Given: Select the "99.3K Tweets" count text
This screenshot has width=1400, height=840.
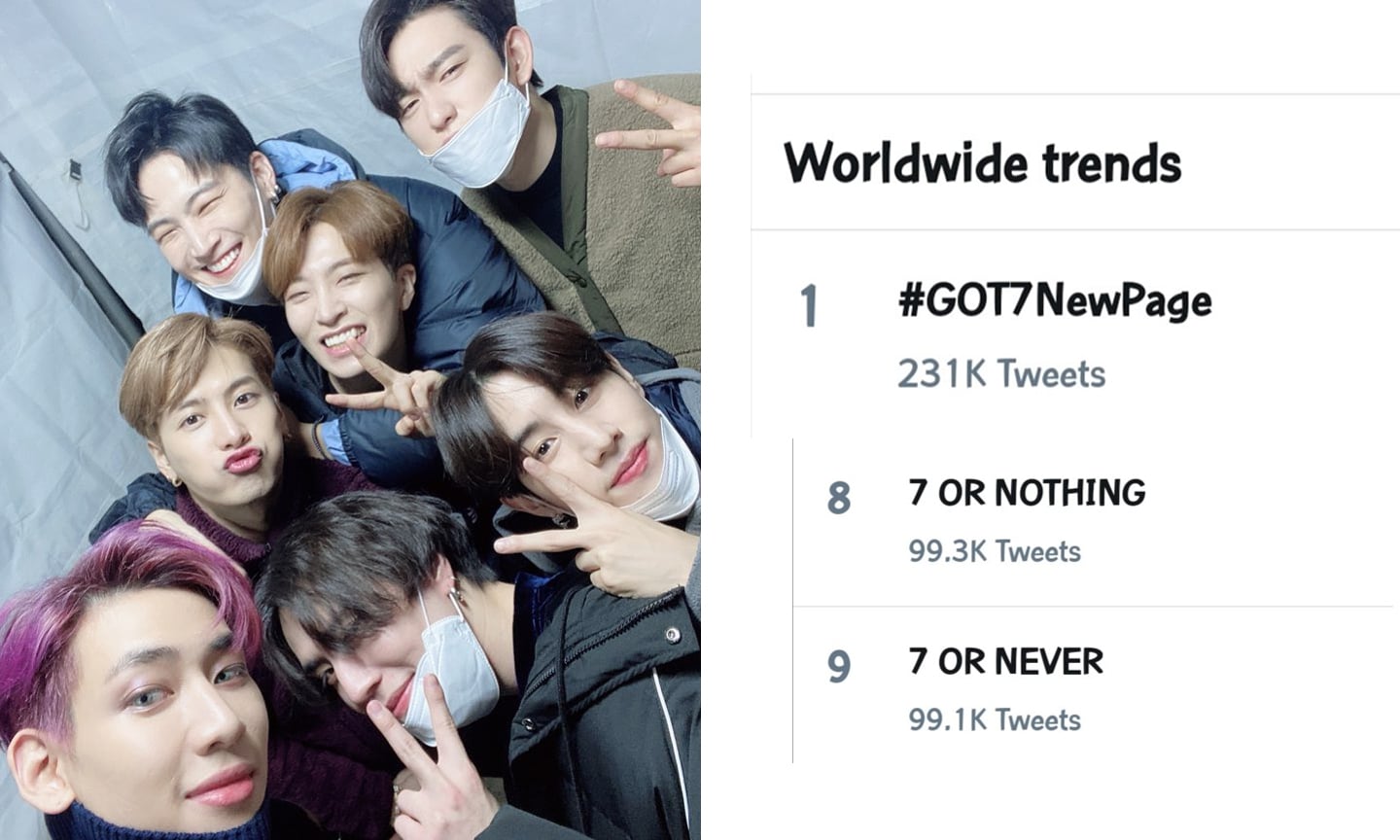Looking at the screenshot, I should [x=994, y=551].
